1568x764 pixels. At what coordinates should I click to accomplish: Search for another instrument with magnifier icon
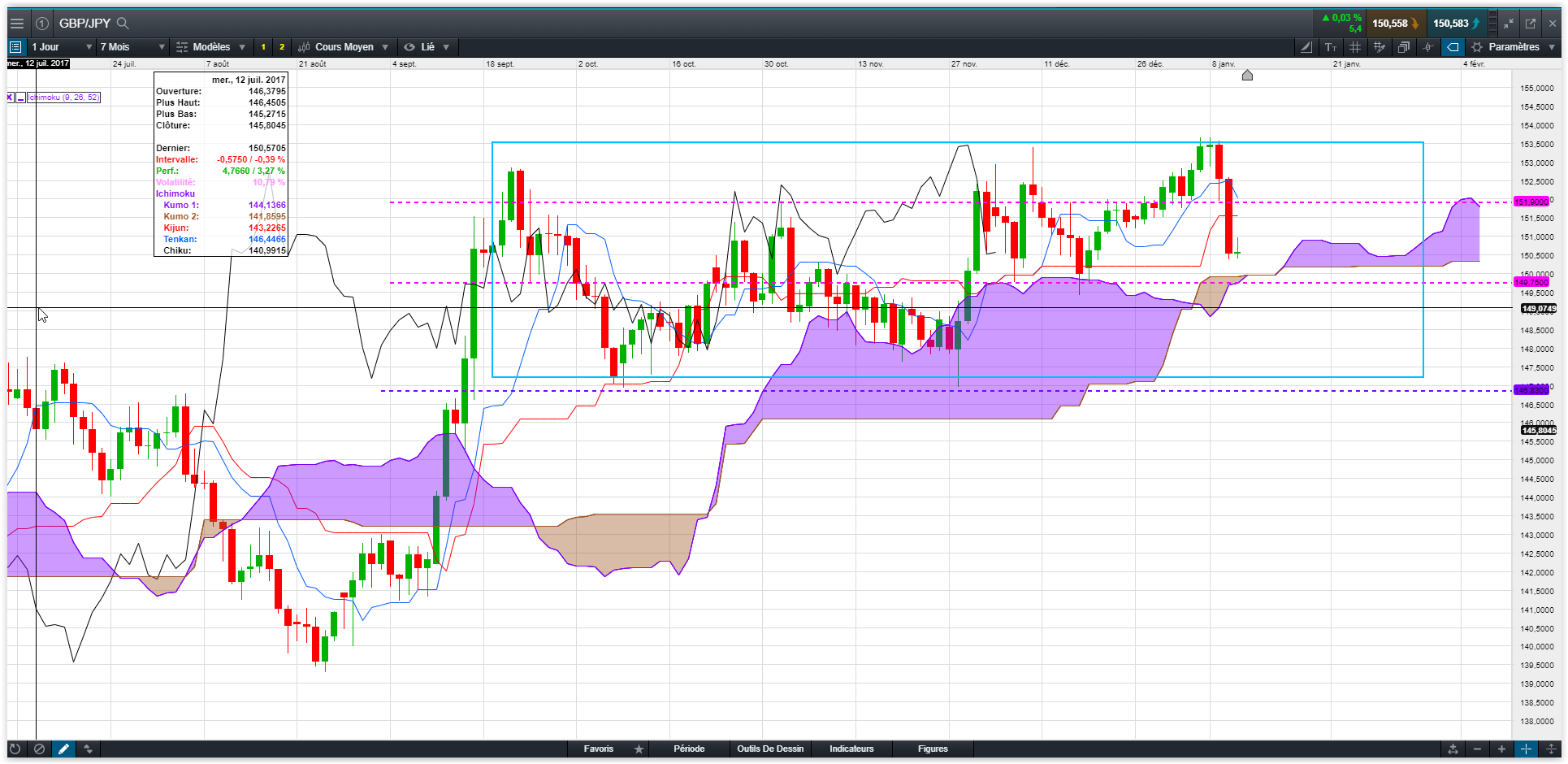click(x=123, y=24)
